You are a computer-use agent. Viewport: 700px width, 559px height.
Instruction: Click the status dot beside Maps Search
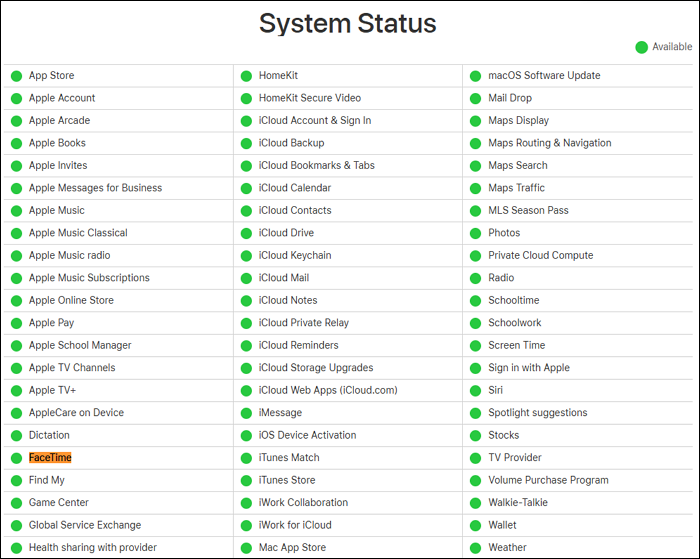click(x=475, y=166)
